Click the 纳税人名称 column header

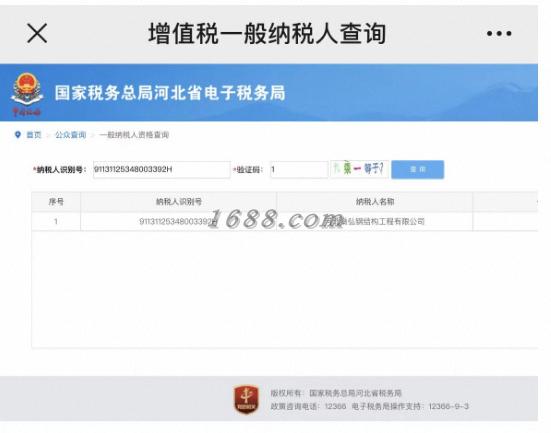click(x=375, y=202)
